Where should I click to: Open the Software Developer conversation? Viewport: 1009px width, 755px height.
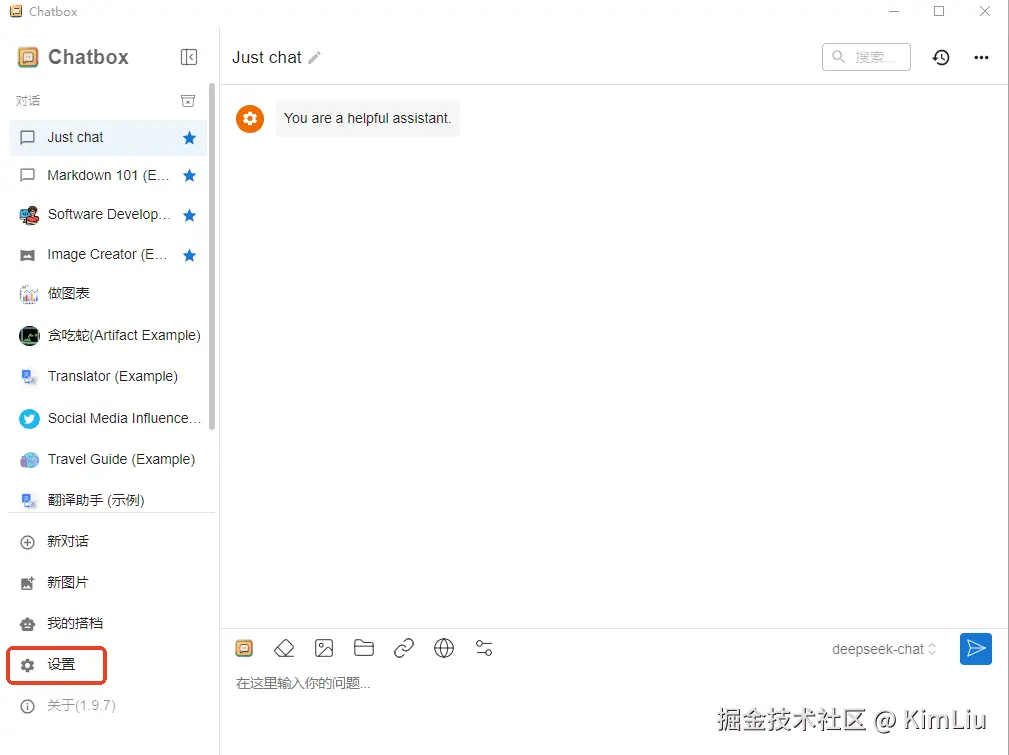pos(108,215)
